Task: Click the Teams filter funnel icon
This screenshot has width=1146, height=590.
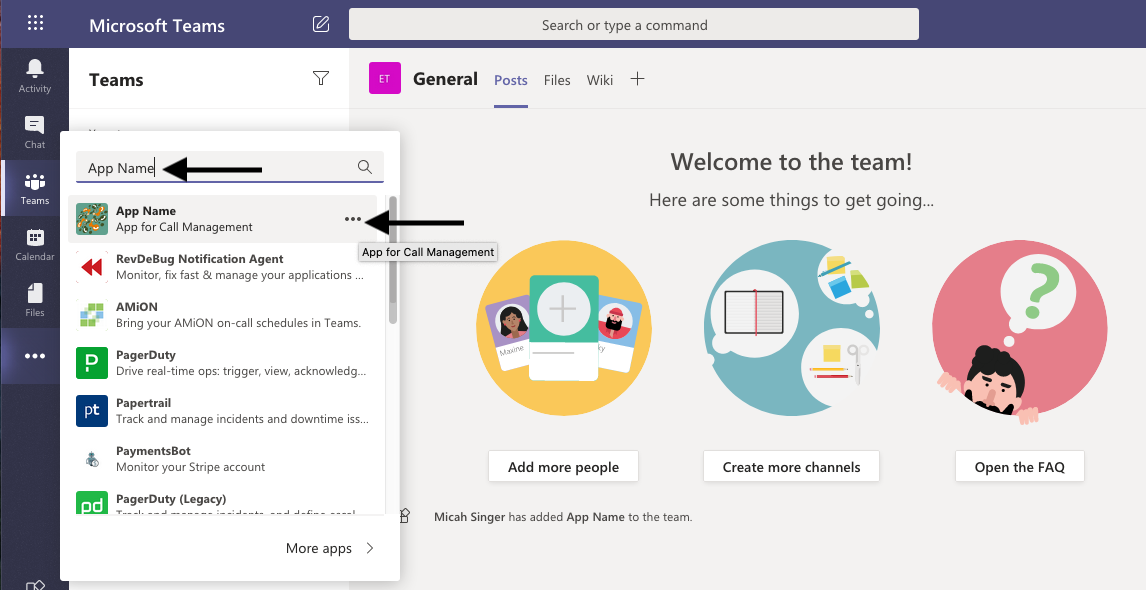Action: coord(321,78)
